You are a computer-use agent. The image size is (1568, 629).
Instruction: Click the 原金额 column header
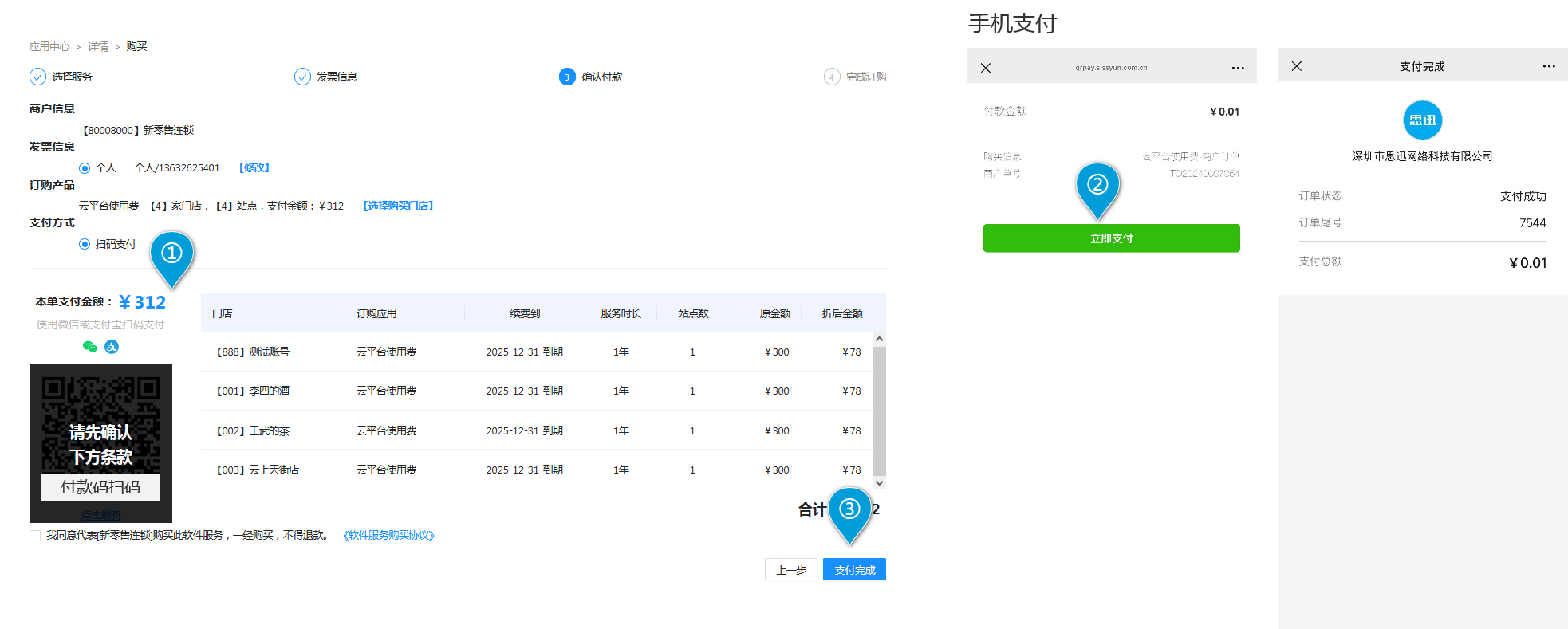774,313
